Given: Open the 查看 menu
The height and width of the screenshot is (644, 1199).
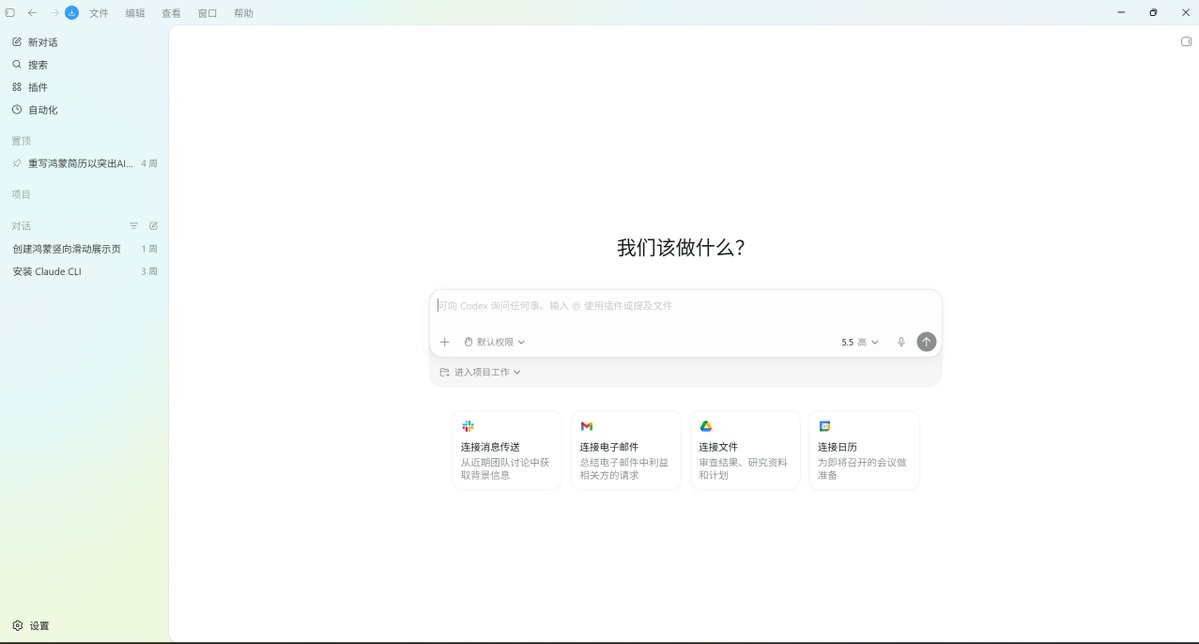Looking at the screenshot, I should click(x=171, y=13).
